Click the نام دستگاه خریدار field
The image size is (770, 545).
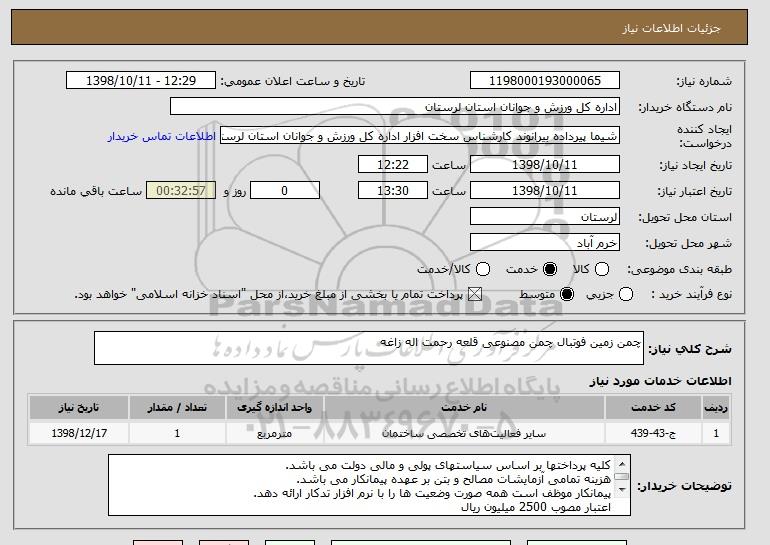395,107
